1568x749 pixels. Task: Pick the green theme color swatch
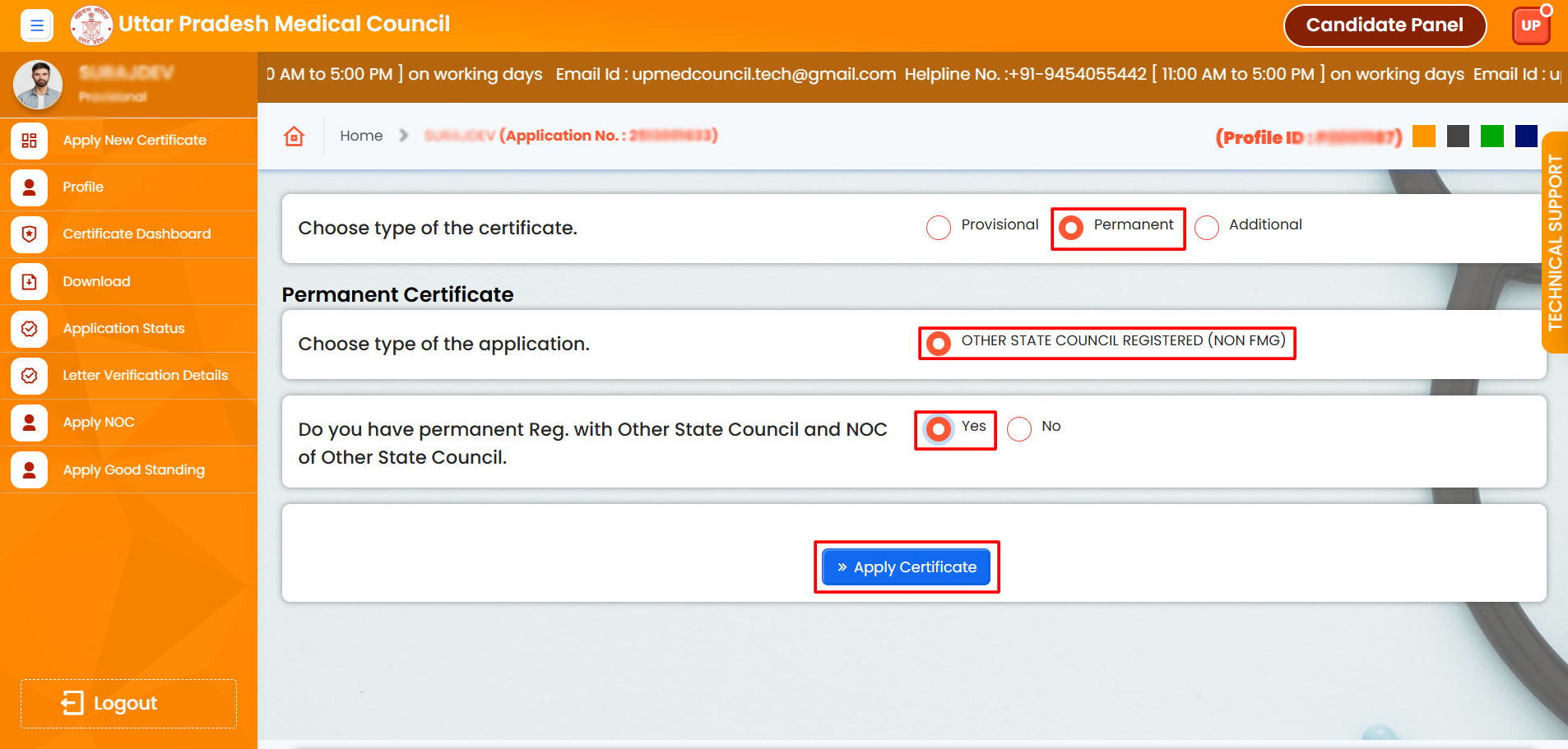[x=1491, y=136]
